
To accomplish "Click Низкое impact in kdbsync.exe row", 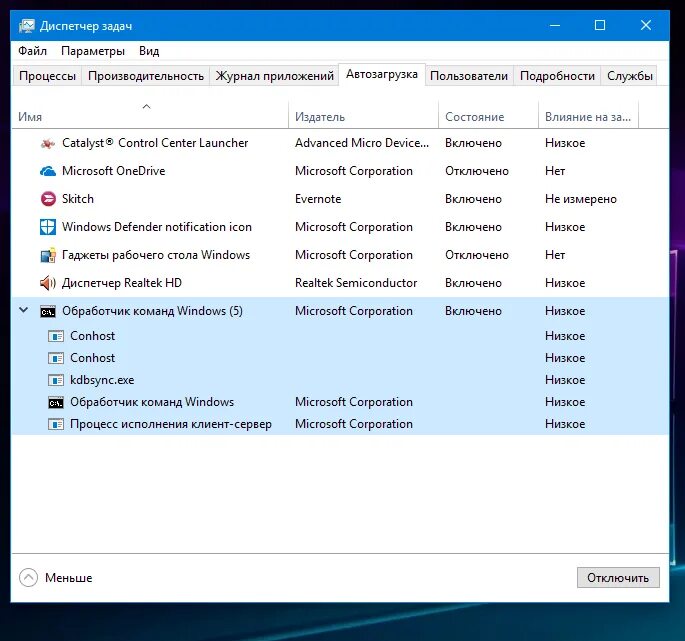I will click(x=565, y=380).
